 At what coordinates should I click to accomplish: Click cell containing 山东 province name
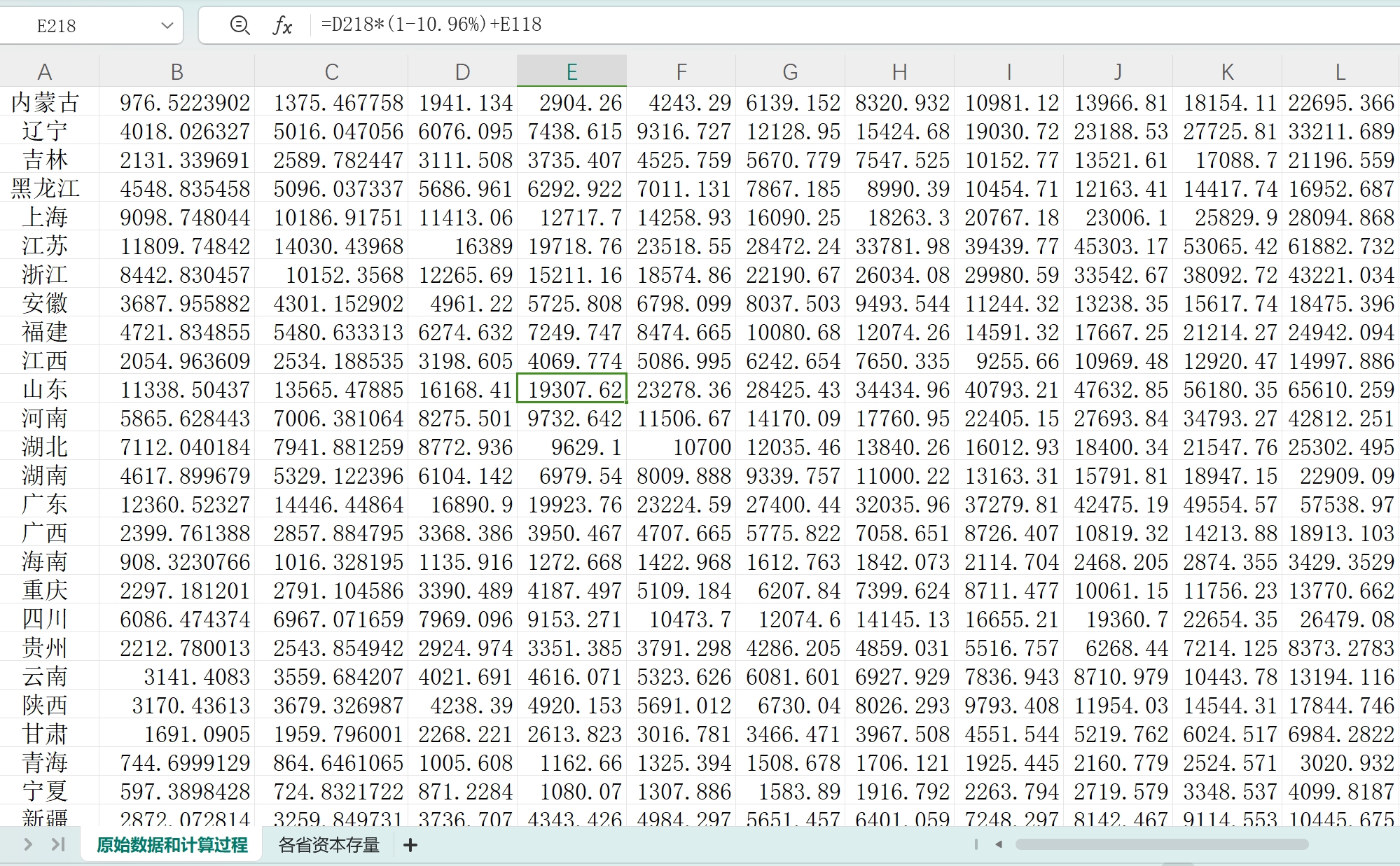coord(45,390)
